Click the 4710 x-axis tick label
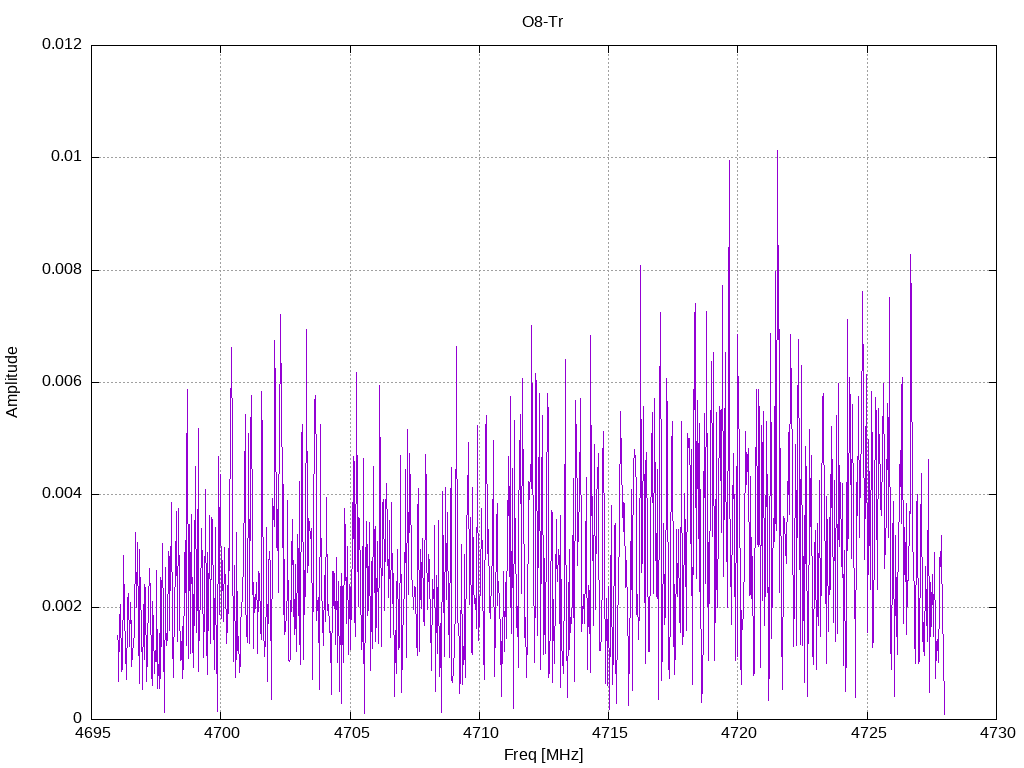Image resolution: width=1024 pixels, height=768 pixels. pyautogui.click(x=480, y=733)
